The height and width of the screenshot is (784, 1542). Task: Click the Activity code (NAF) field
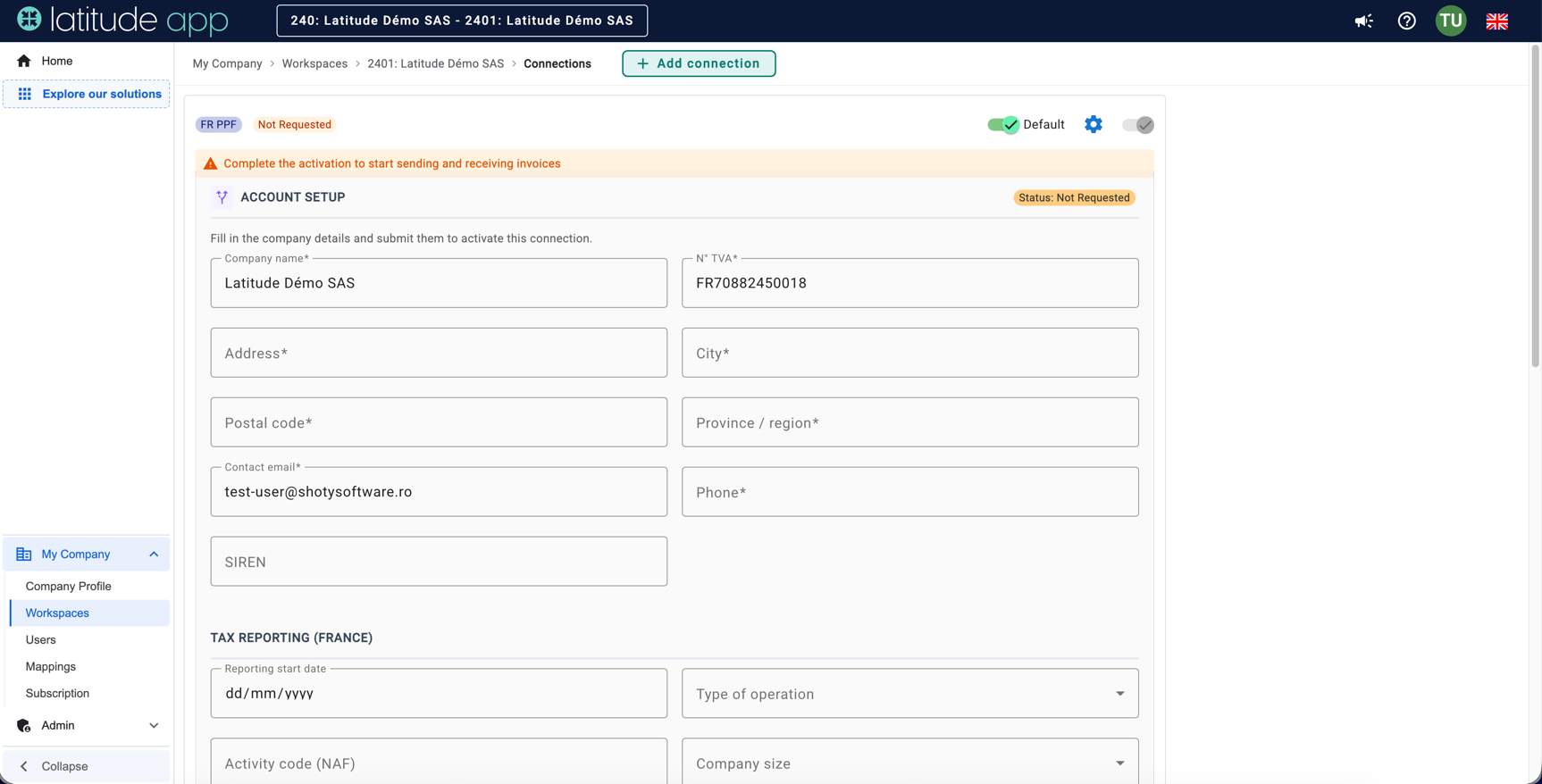point(439,762)
